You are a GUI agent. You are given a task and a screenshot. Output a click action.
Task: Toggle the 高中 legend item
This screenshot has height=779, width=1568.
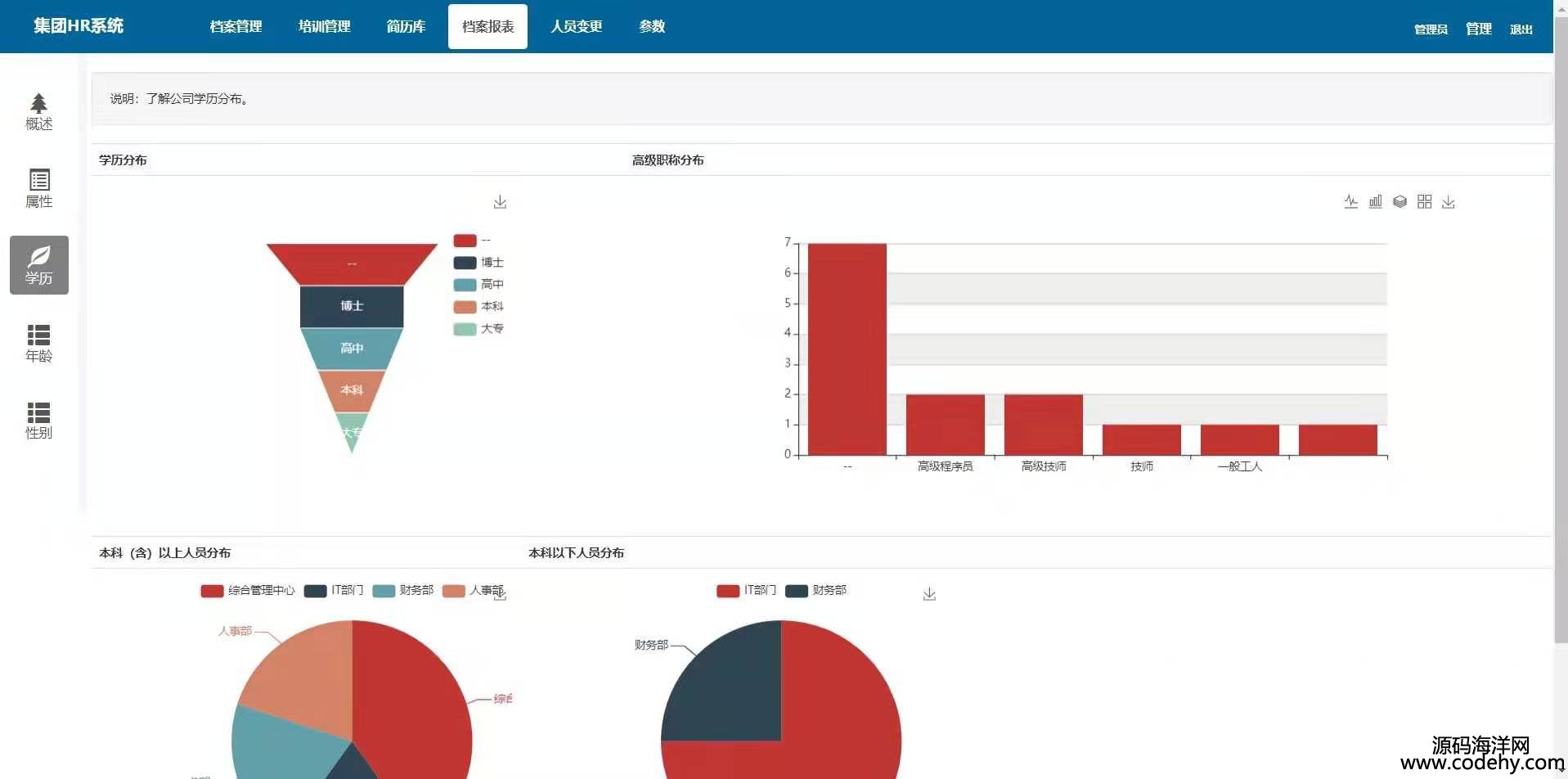tap(478, 285)
